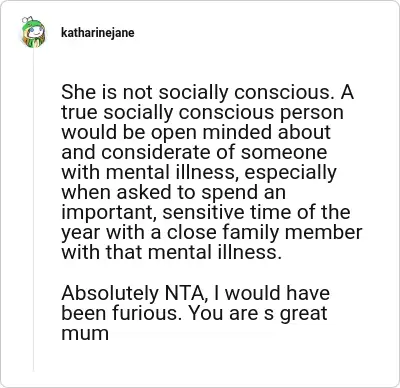Click the line 'and considerate of someone'
The height and width of the screenshot is (388, 400).
tap(194, 152)
